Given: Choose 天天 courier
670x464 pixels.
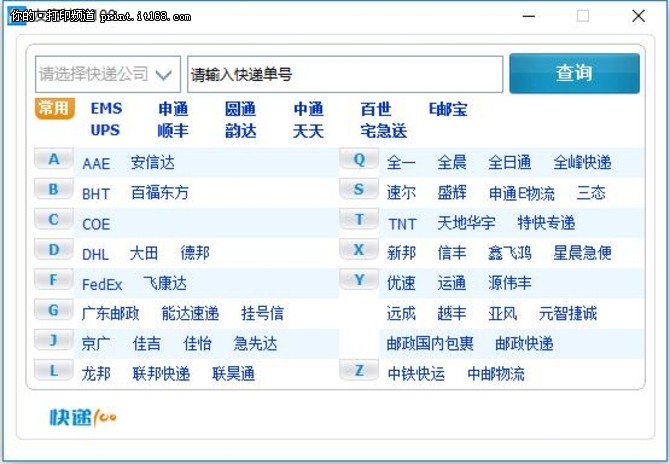Looking at the screenshot, I should (x=309, y=130).
